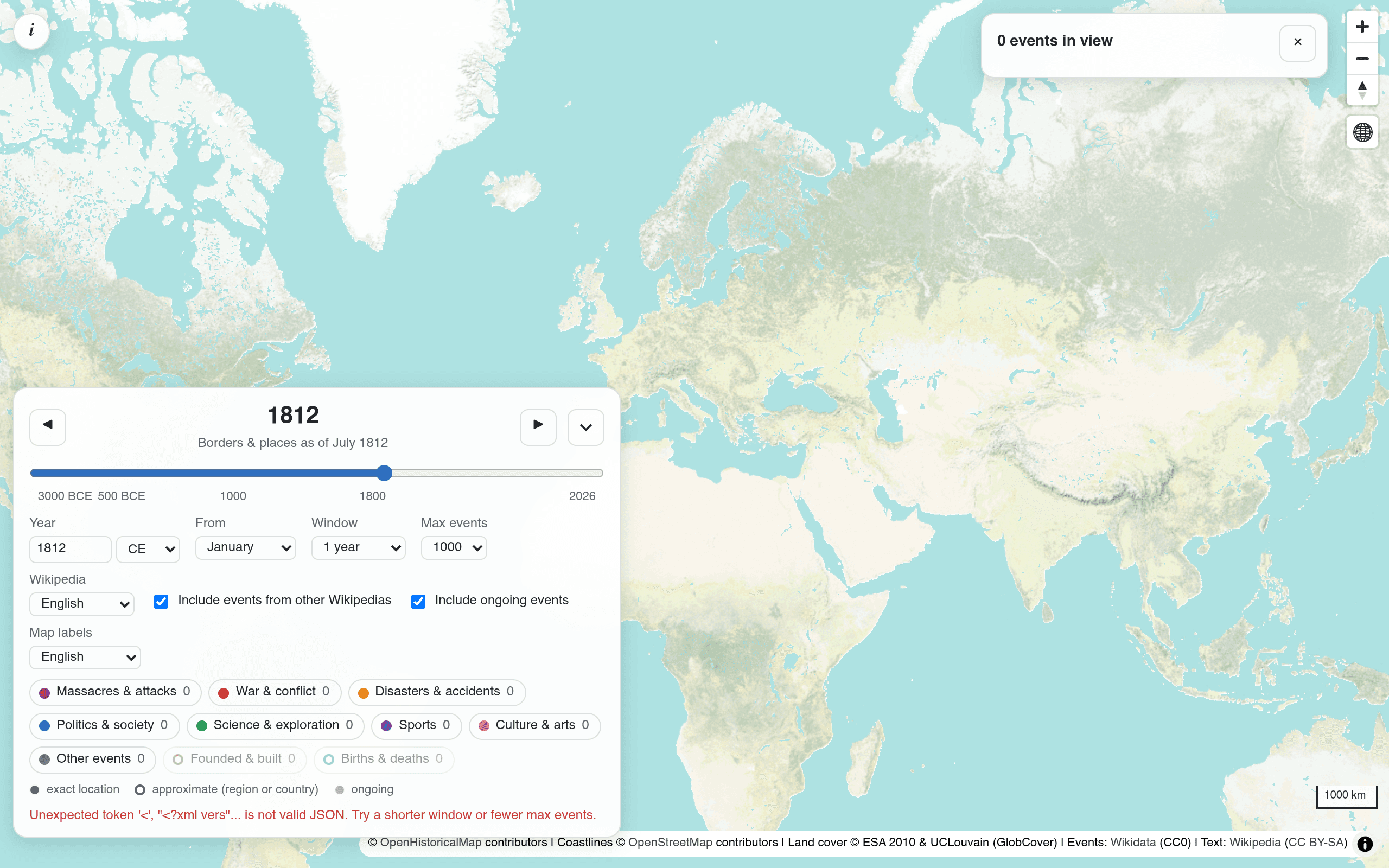Open the OpenHistoricalMap attribution link

(x=430, y=842)
